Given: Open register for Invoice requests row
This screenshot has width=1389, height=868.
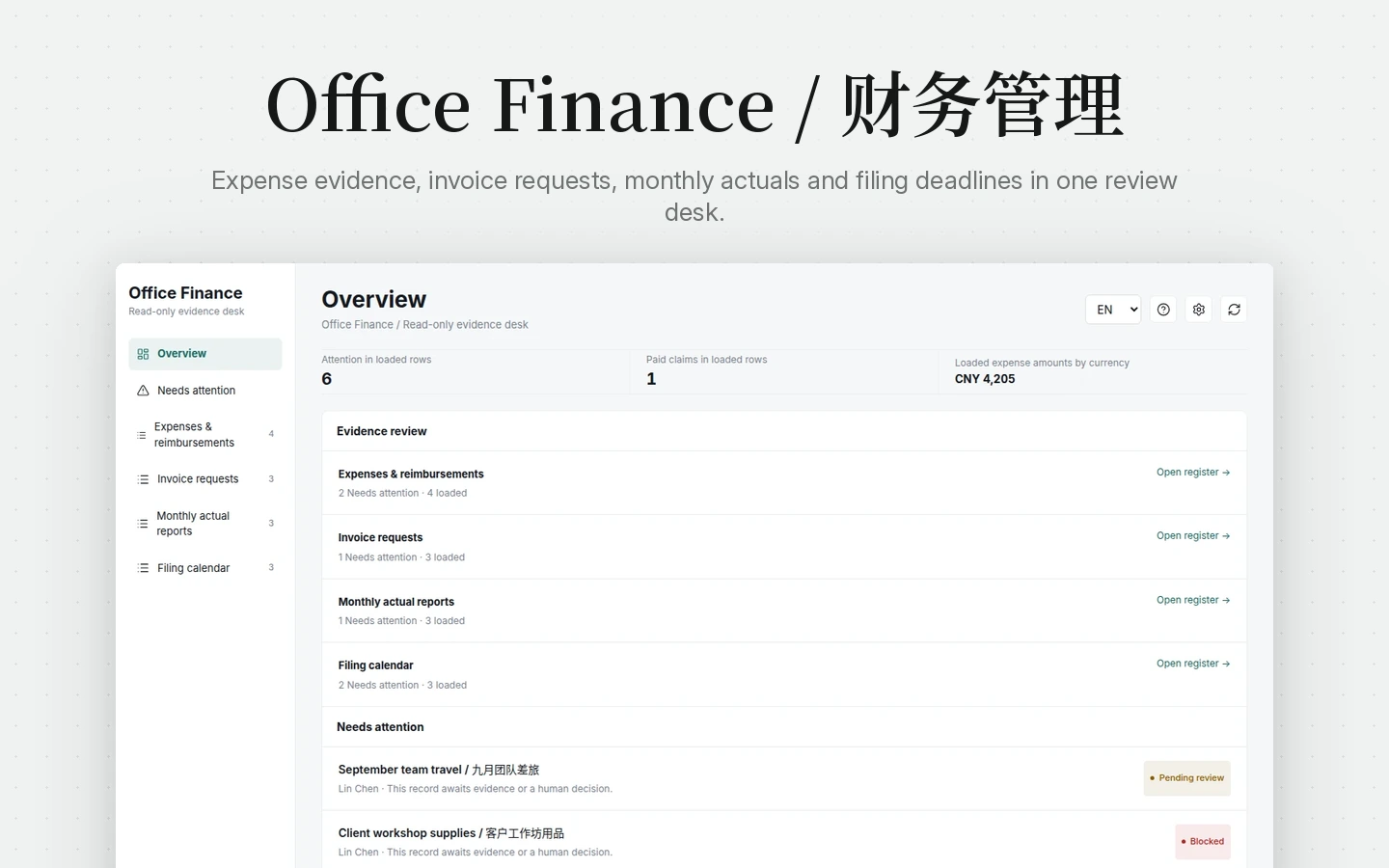Looking at the screenshot, I should pos(1193,536).
